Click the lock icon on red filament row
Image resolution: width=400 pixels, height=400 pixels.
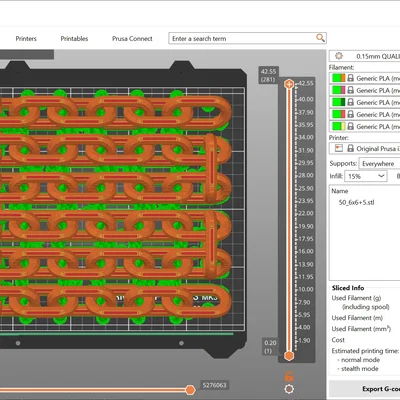tap(350, 114)
